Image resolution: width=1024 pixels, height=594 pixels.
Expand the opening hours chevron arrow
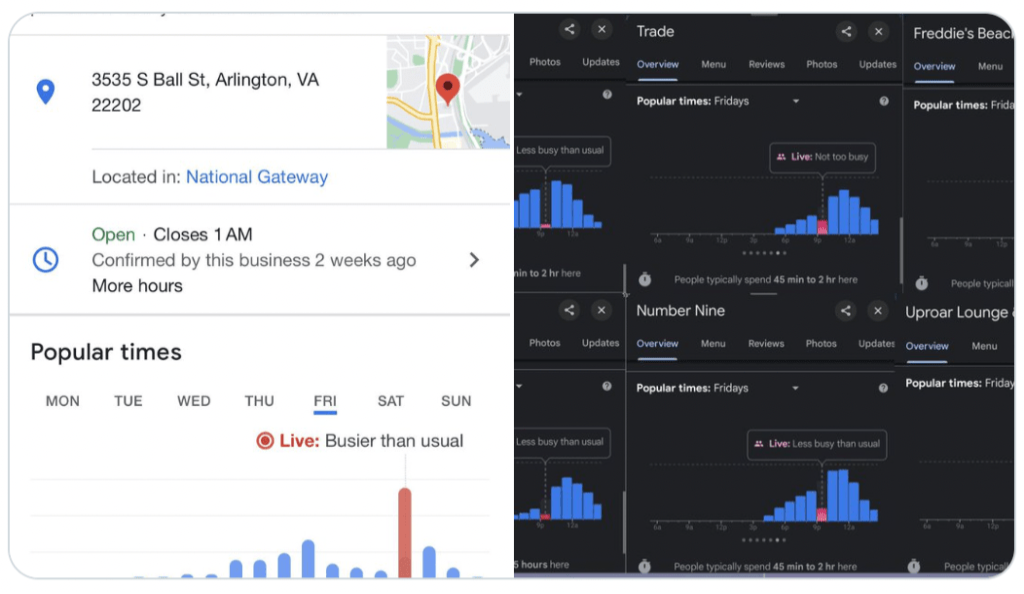tap(474, 260)
